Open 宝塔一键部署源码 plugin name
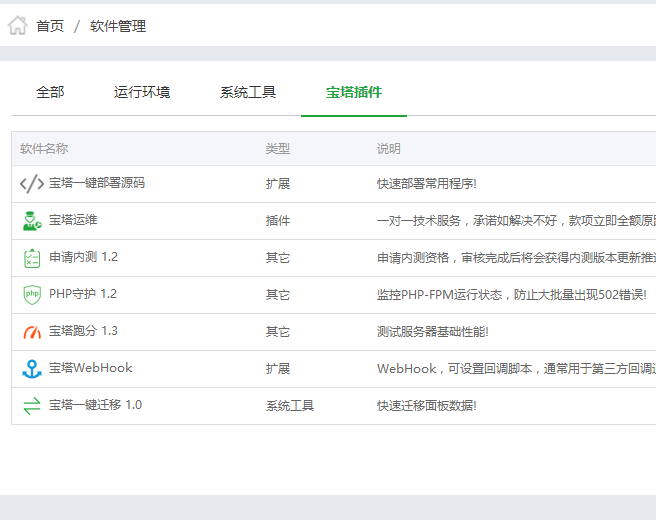The width and height of the screenshot is (656, 520). click(x=97, y=183)
